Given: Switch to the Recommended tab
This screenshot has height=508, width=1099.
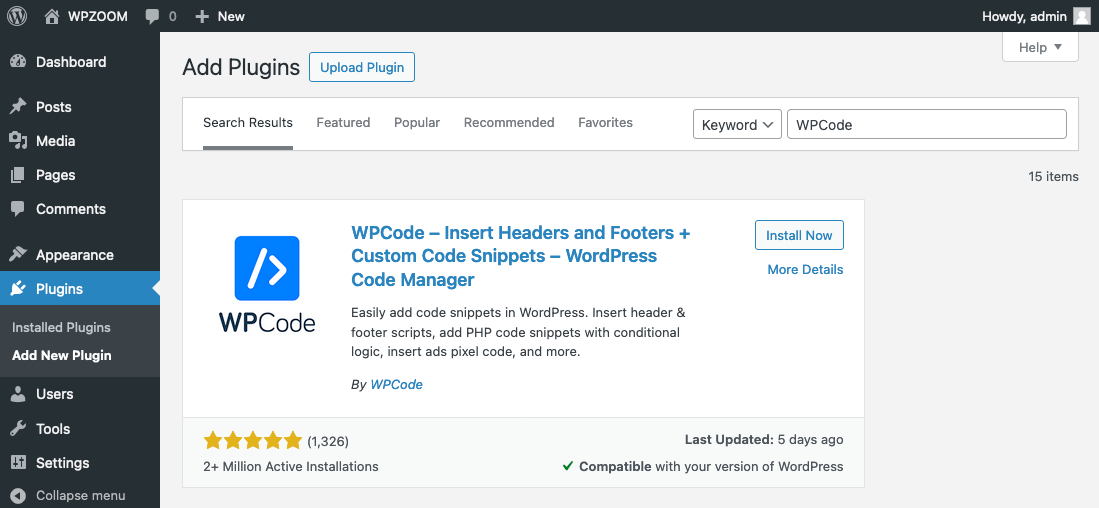Looking at the screenshot, I should coord(509,123).
